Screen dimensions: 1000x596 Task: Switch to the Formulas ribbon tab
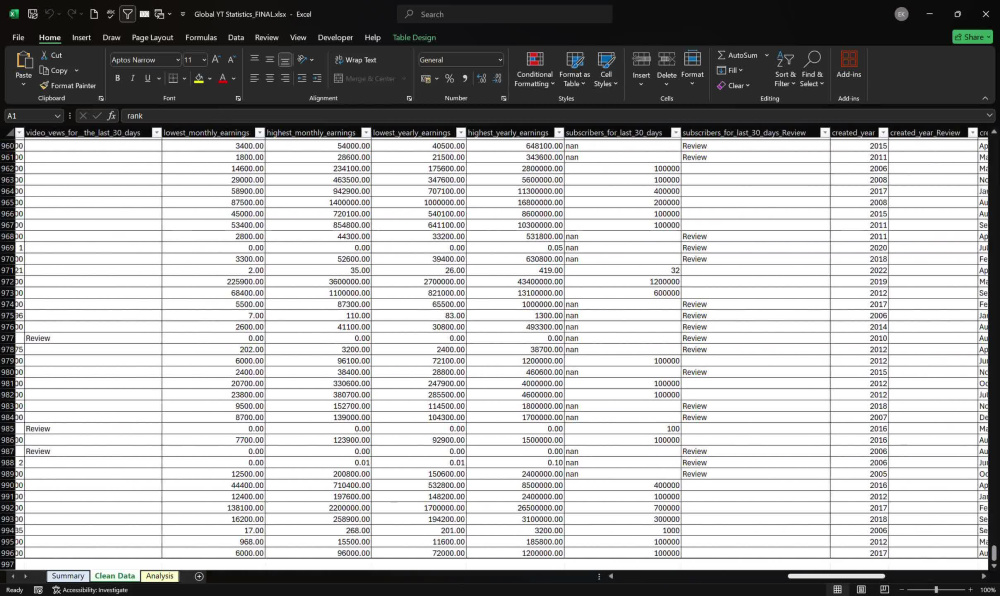click(201, 38)
